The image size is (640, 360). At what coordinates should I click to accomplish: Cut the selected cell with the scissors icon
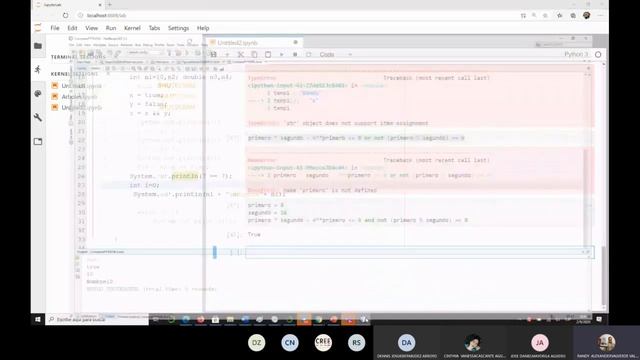point(241,54)
